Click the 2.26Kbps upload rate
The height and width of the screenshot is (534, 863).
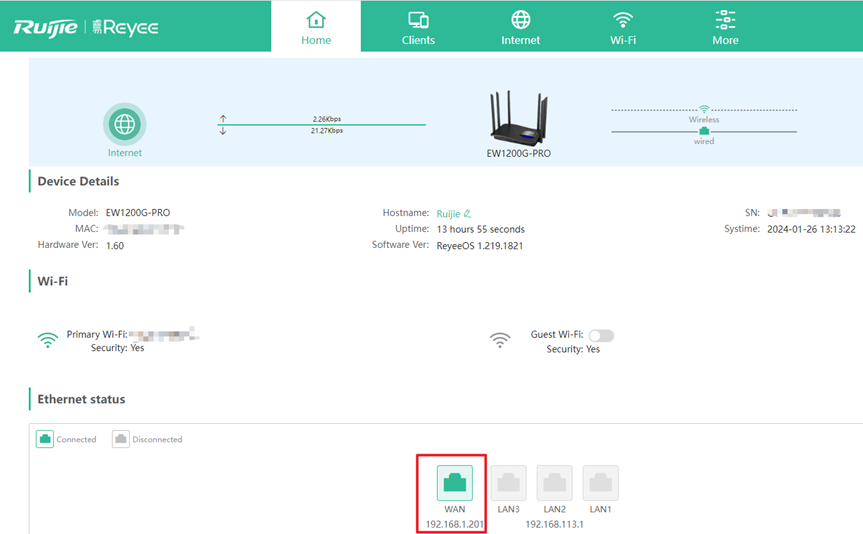(x=327, y=119)
